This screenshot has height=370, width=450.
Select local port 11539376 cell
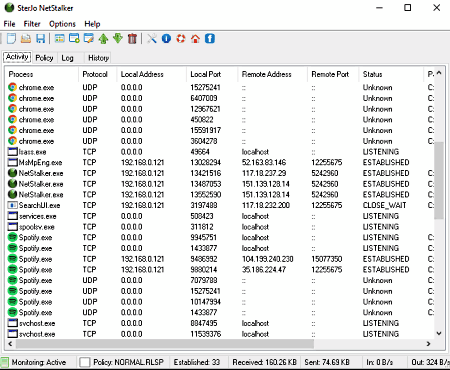(x=205, y=334)
